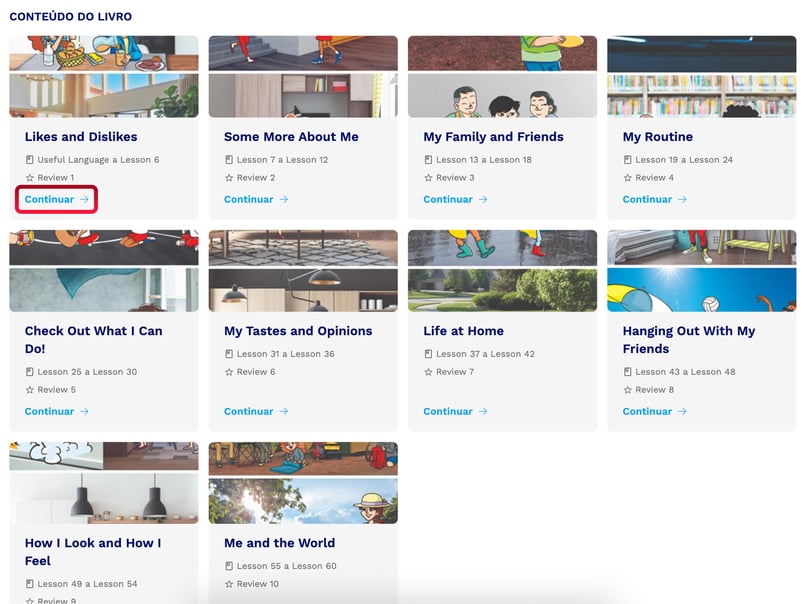Click the book icon beside Lesson 13 a Lesson 18
The image size is (807, 604).
pyautogui.click(x=428, y=159)
